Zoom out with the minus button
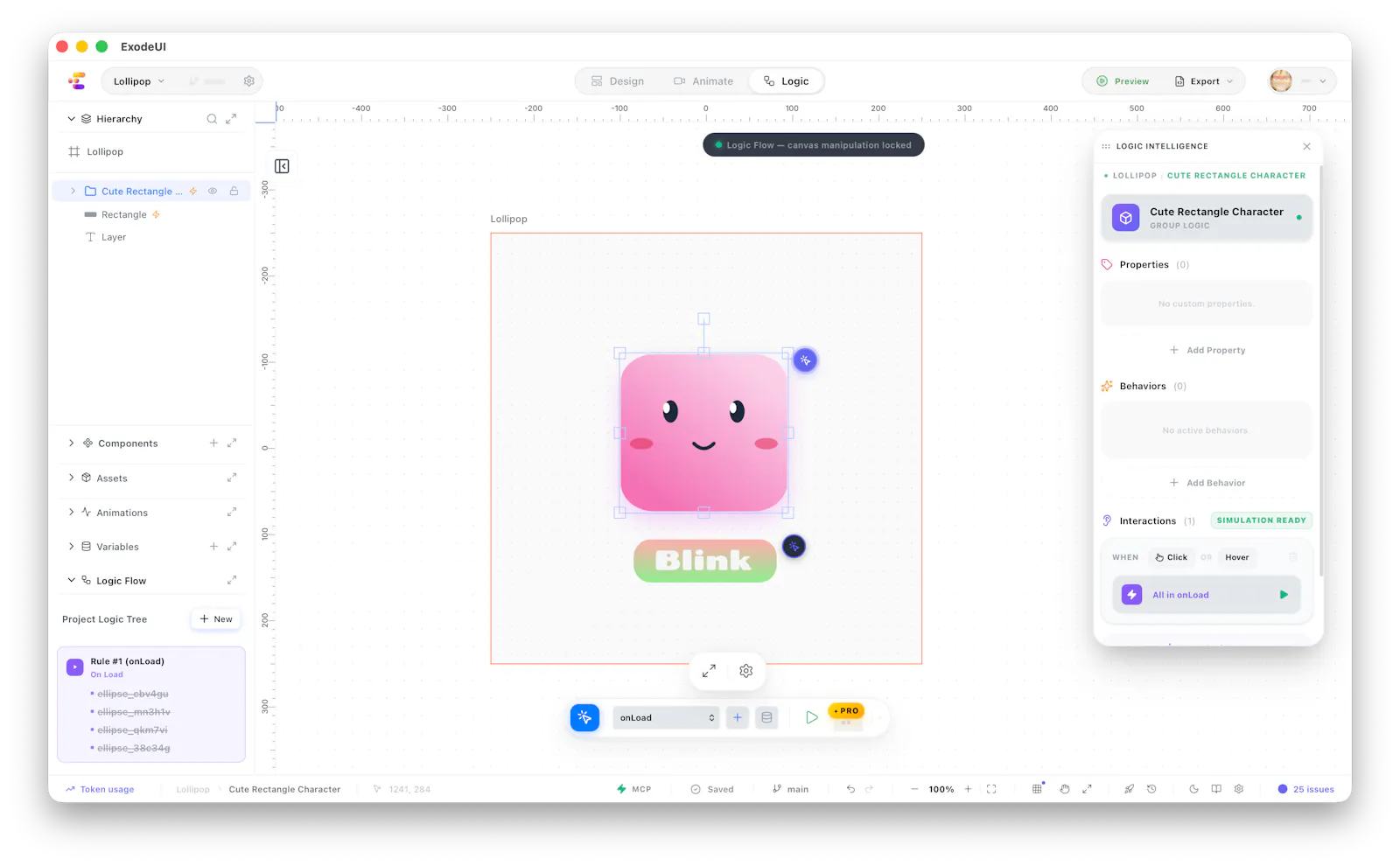 [x=914, y=789]
